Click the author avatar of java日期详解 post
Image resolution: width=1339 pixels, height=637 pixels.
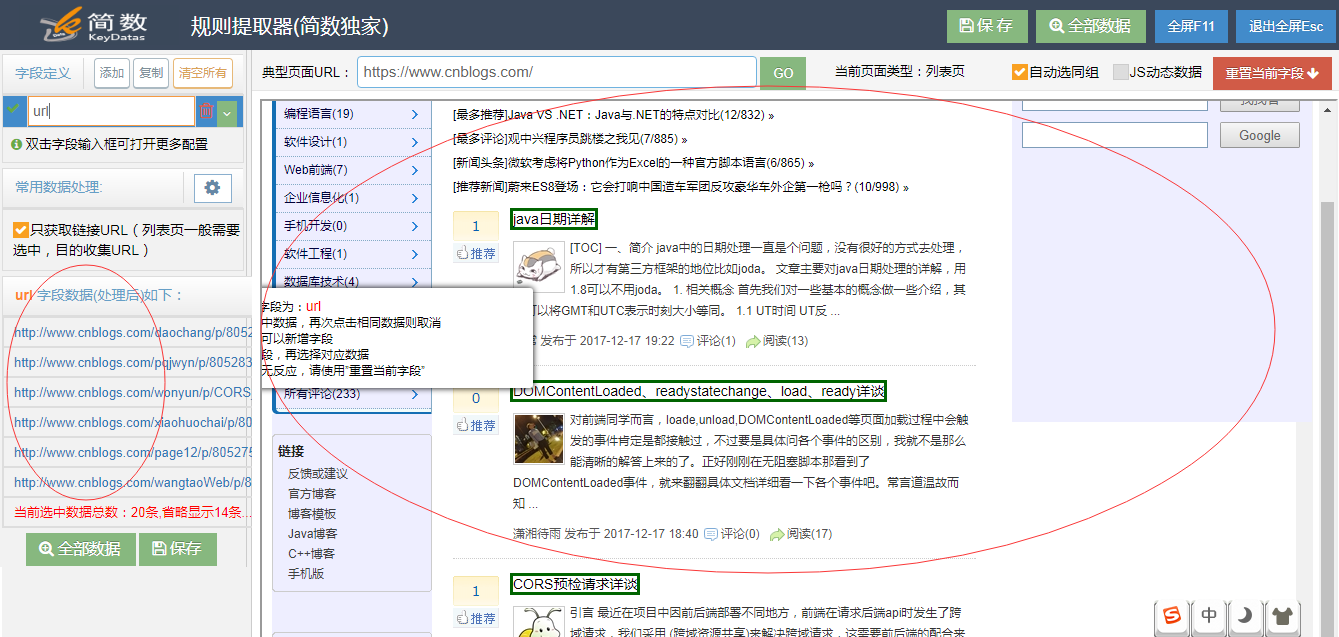click(x=539, y=267)
